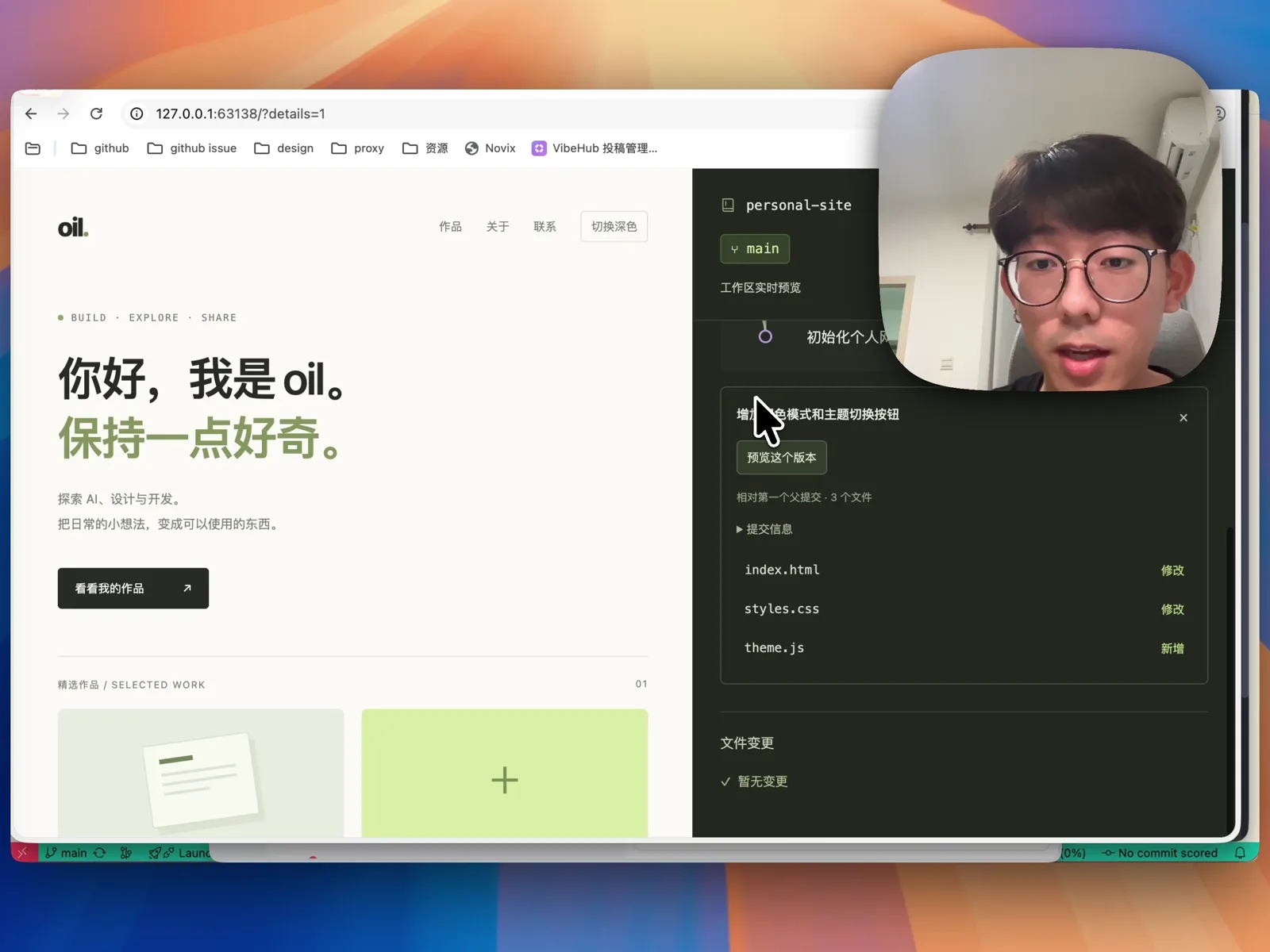
Task: Click the browser forward arrow
Action: (x=63, y=113)
